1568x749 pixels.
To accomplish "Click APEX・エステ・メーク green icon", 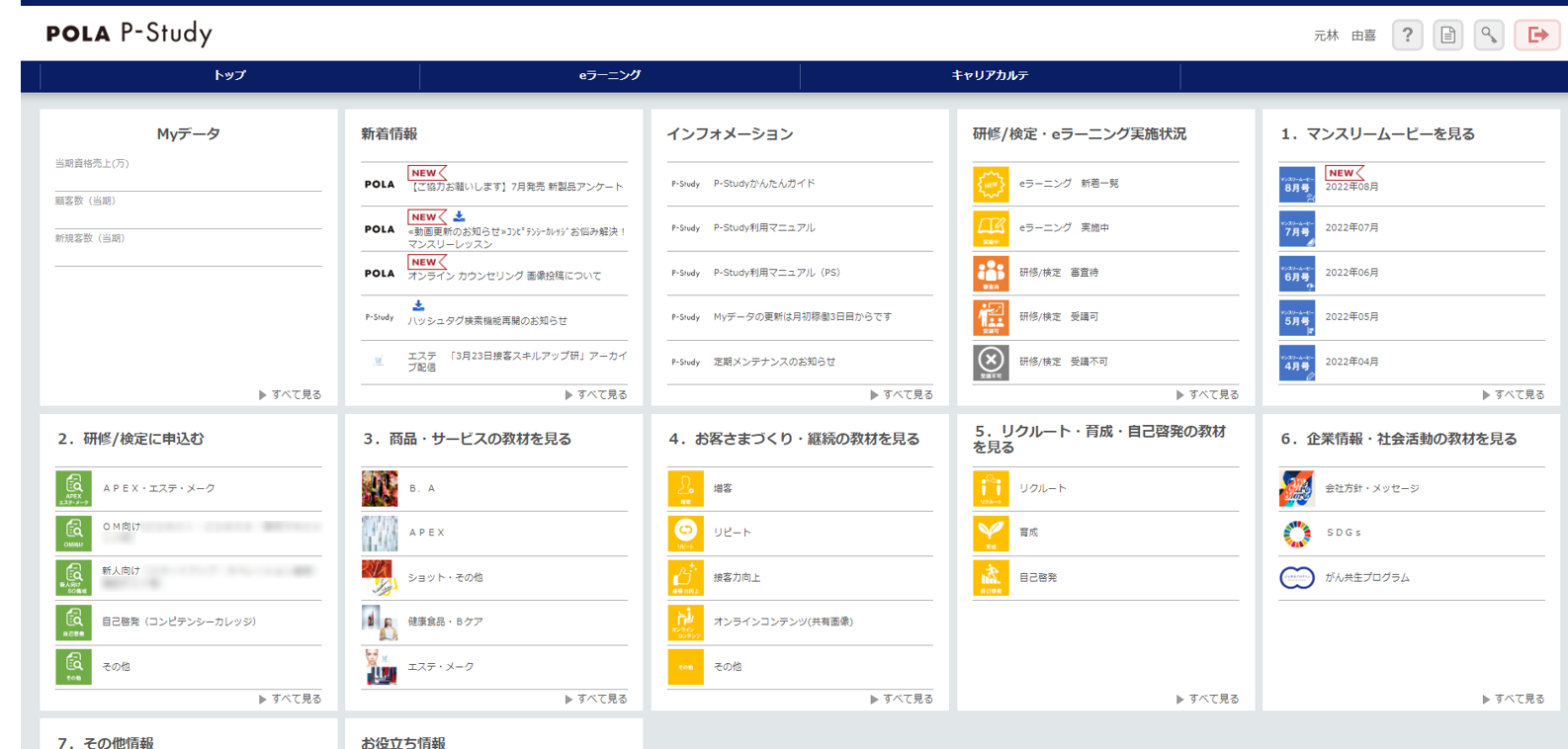I will tap(73, 488).
